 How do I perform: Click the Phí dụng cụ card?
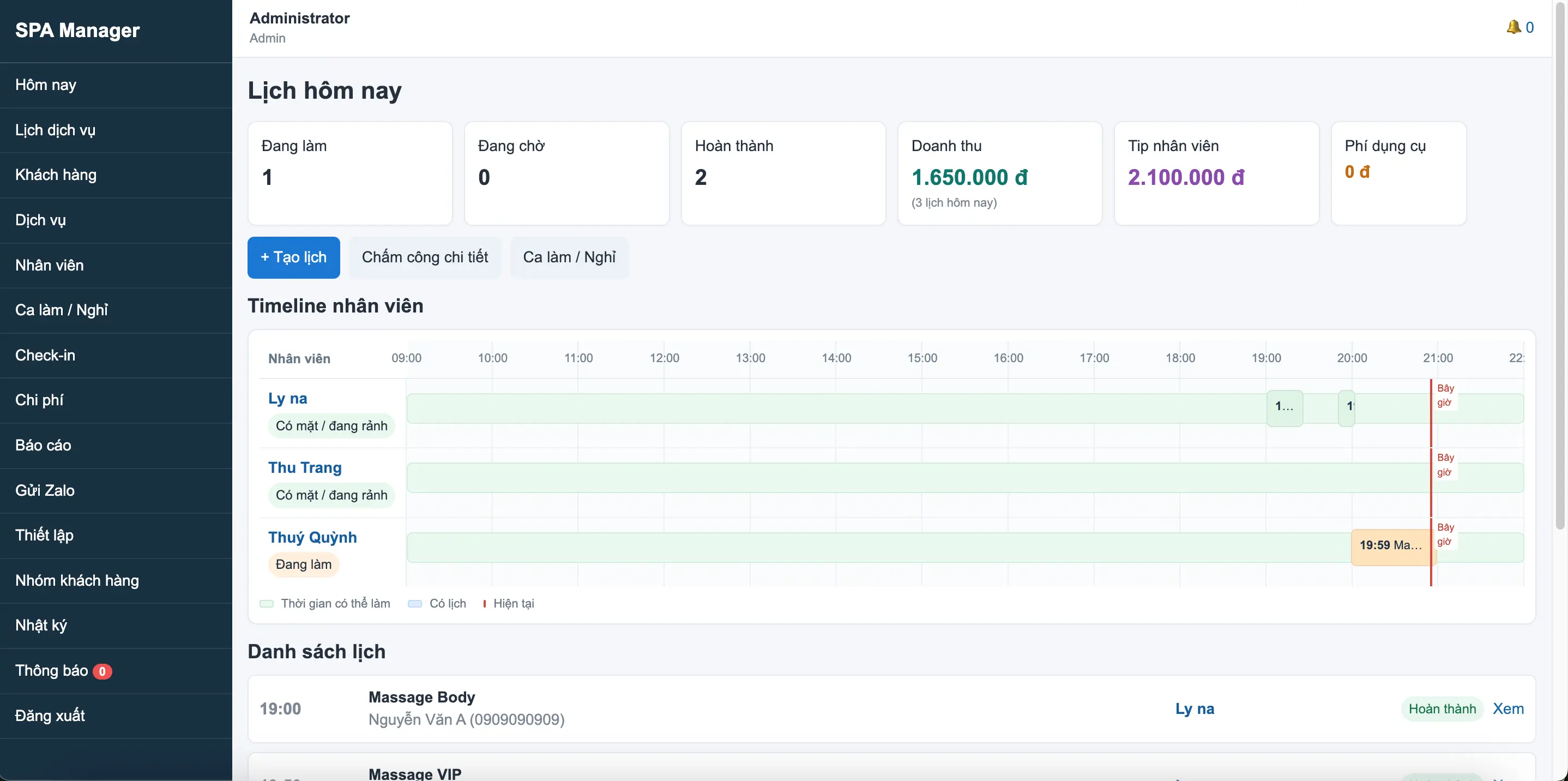pyautogui.click(x=1399, y=173)
